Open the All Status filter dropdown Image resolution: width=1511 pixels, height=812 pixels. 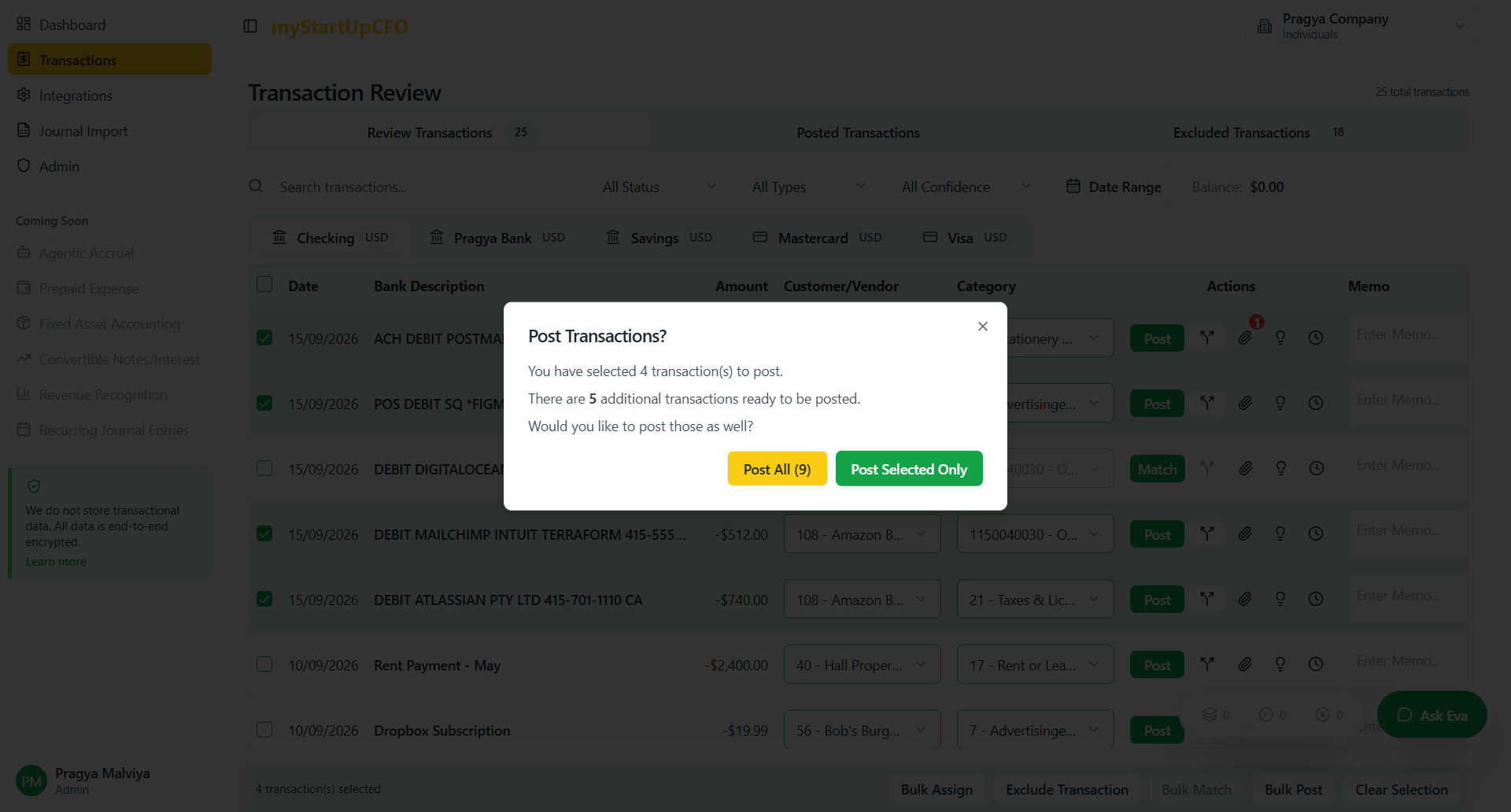(x=659, y=186)
